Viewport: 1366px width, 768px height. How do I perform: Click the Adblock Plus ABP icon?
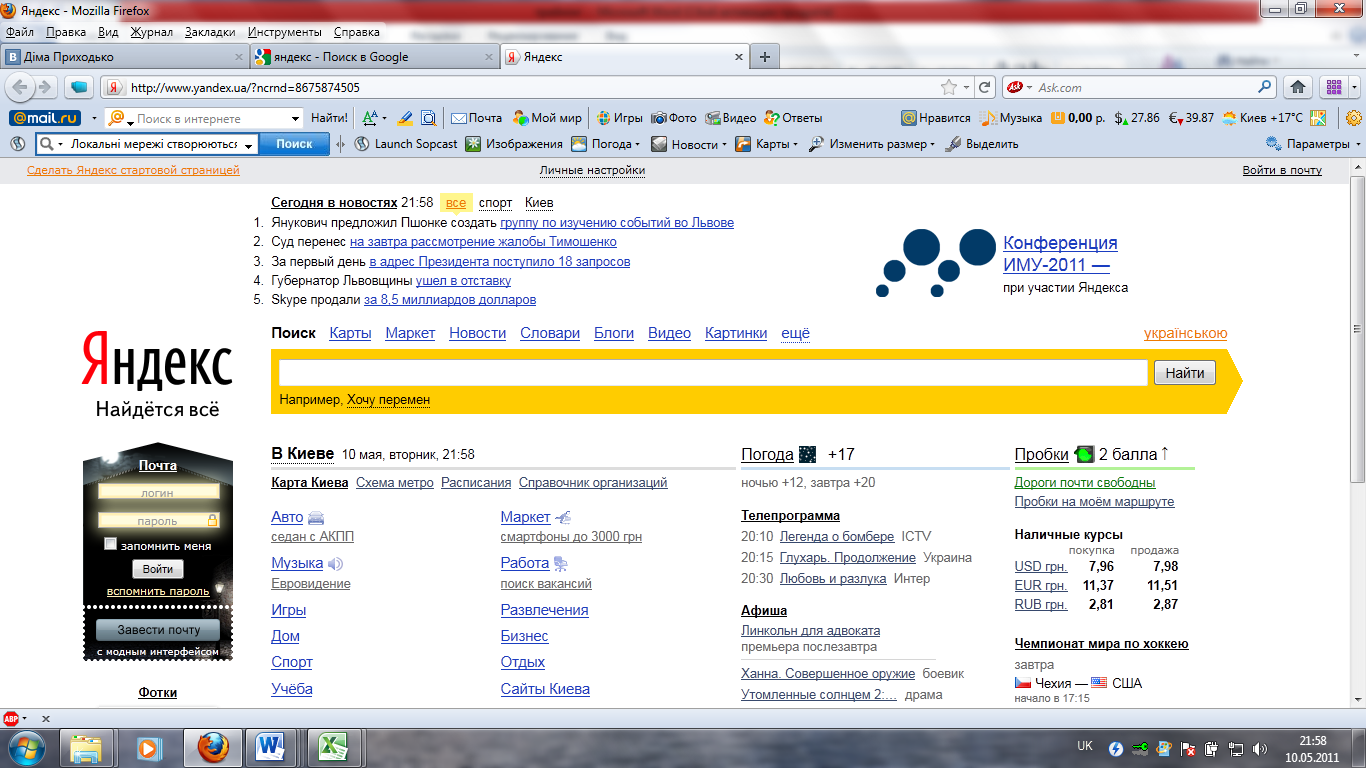(11, 718)
